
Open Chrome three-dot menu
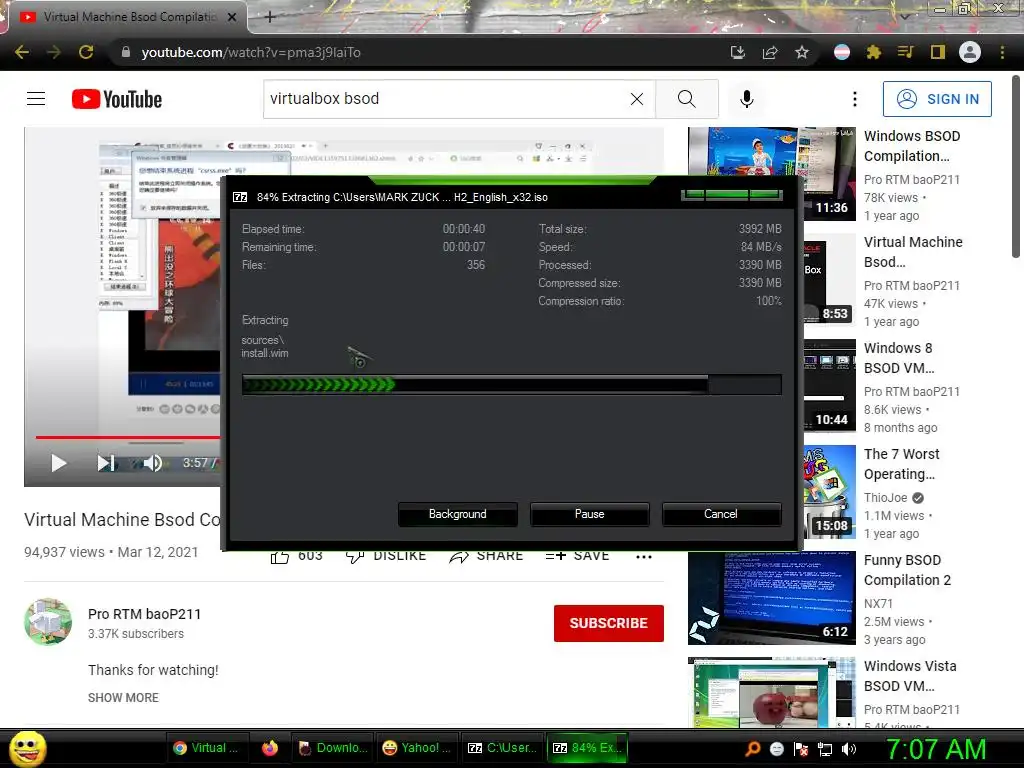coord(1002,52)
